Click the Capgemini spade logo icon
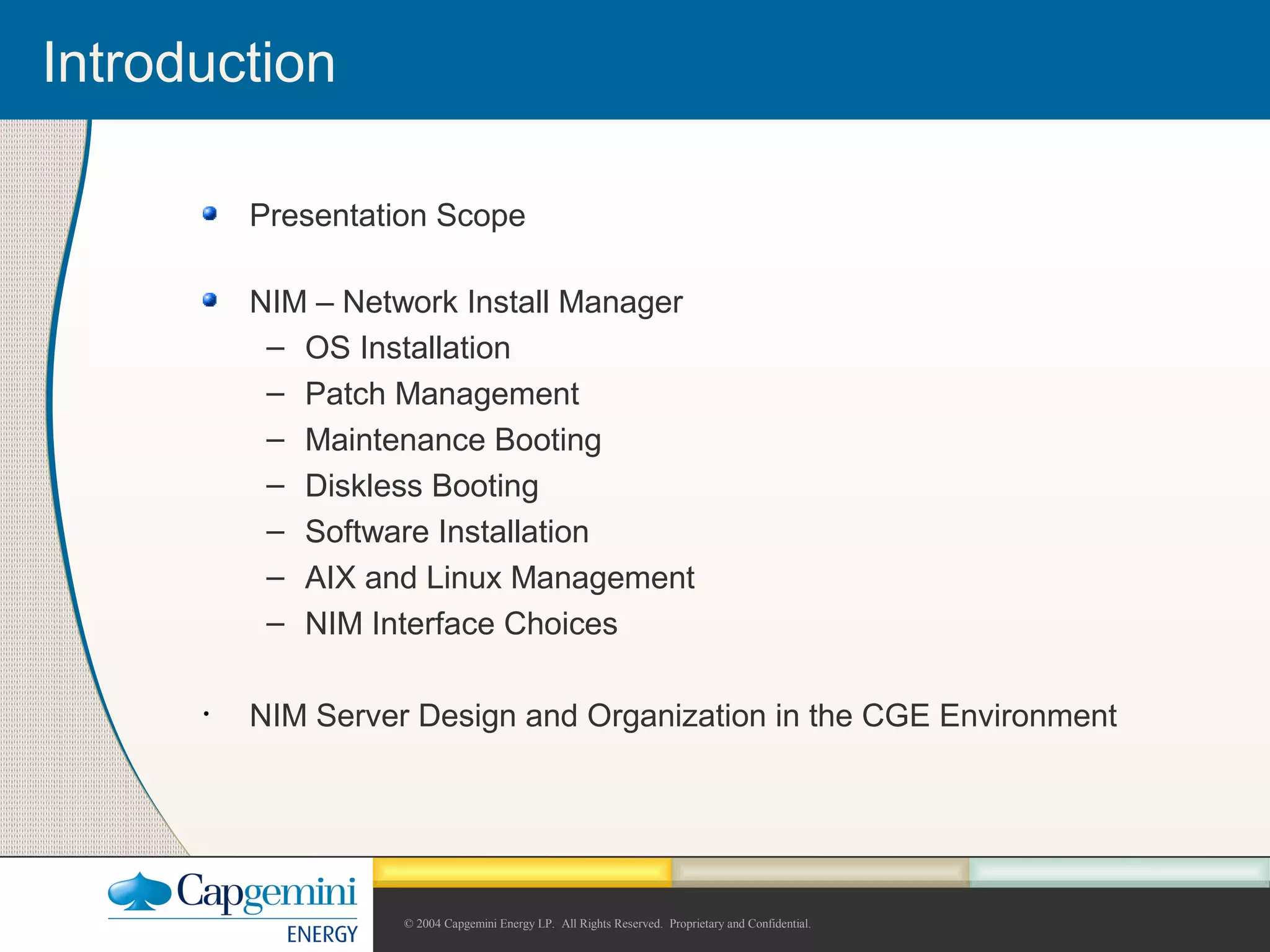1270x952 pixels. pyautogui.click(x=139, y=892)
